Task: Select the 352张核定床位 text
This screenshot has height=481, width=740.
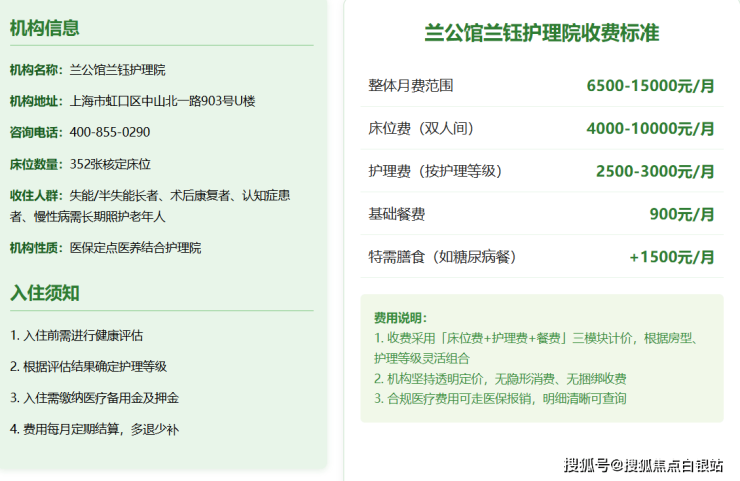Action: 110,164
